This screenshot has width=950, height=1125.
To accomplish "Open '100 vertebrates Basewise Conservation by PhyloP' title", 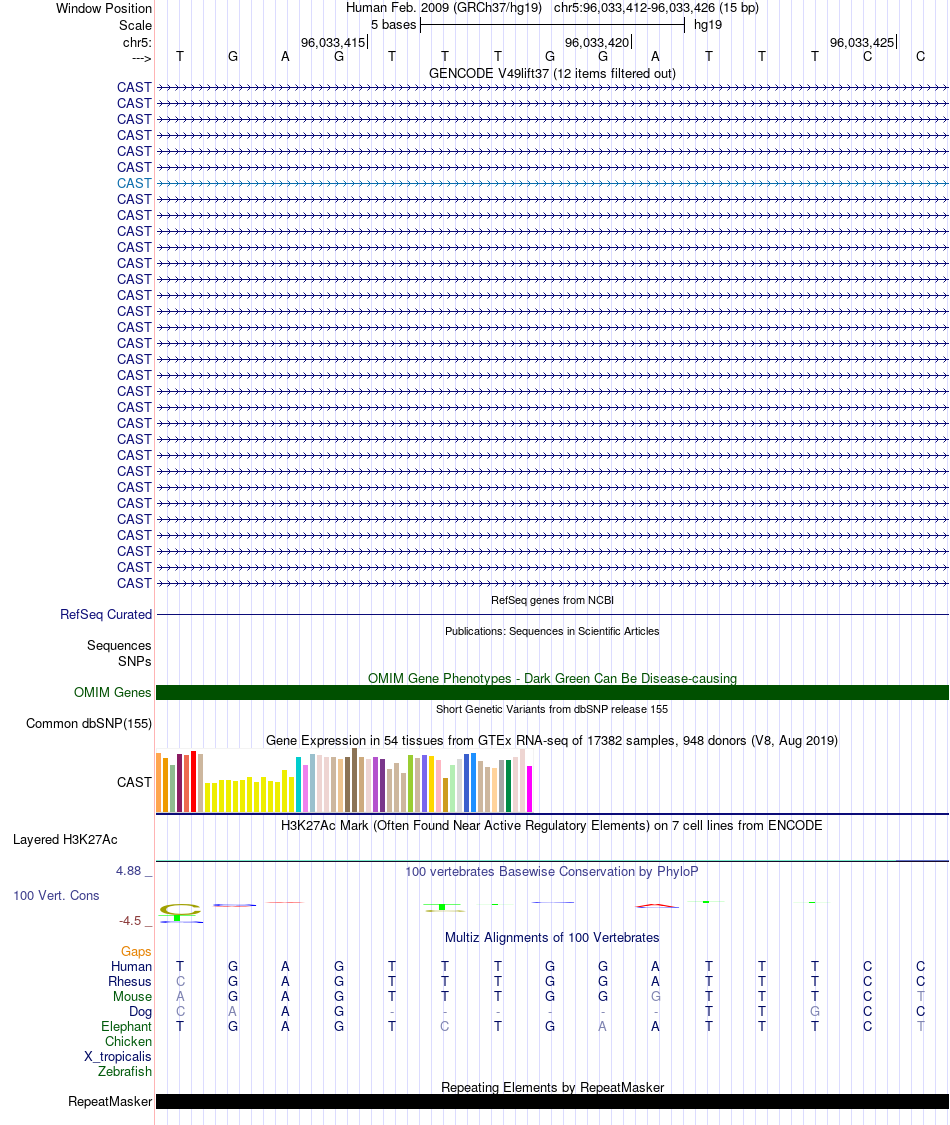I will pyautogui.click(x=552, y=872).
